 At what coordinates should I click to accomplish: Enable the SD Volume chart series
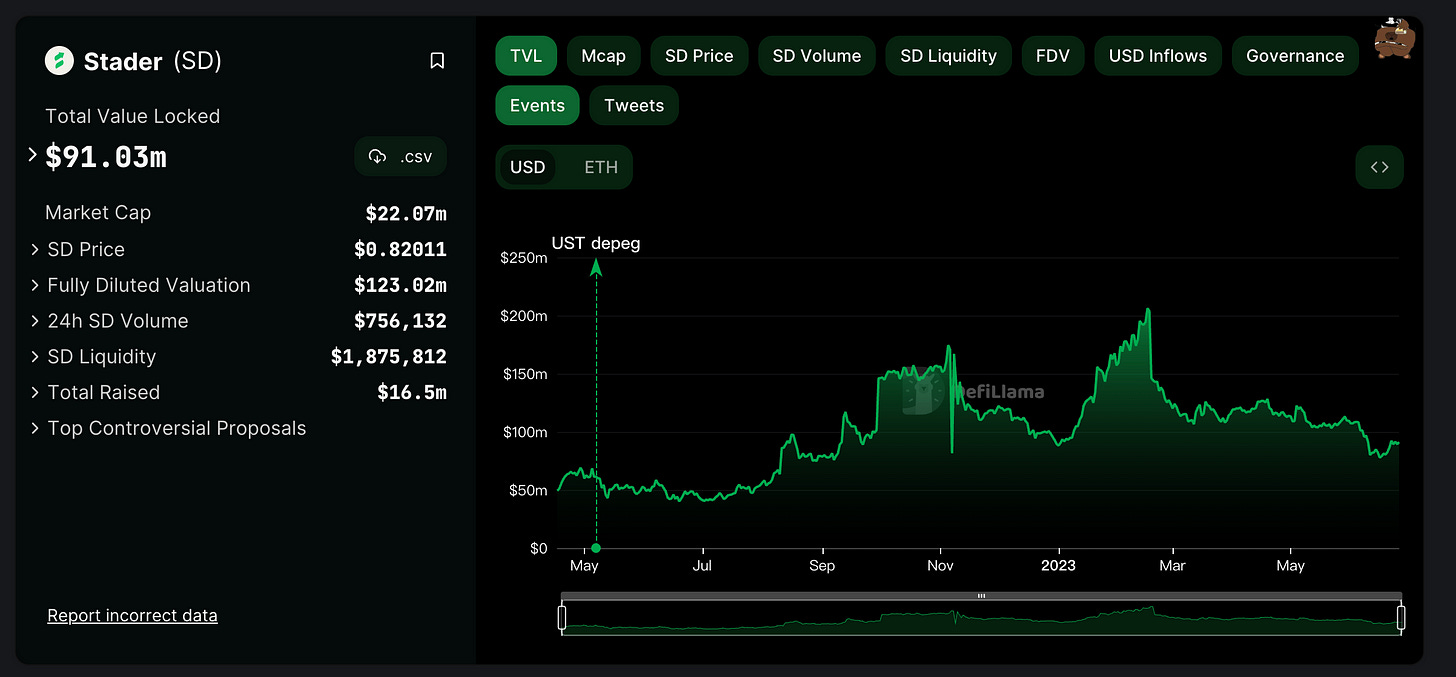tap(817, 56)
